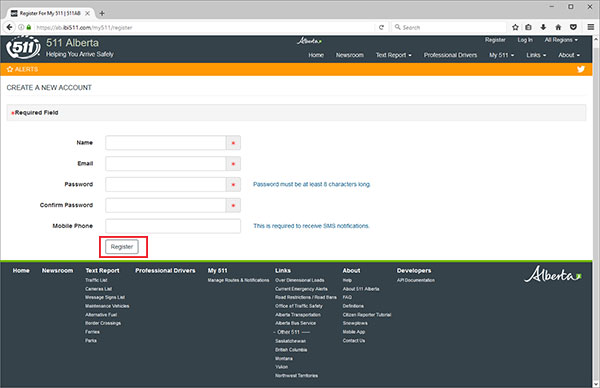Screen dimensions: 600x388
Task: Click the address bar URL
Action: pos(84,28)
